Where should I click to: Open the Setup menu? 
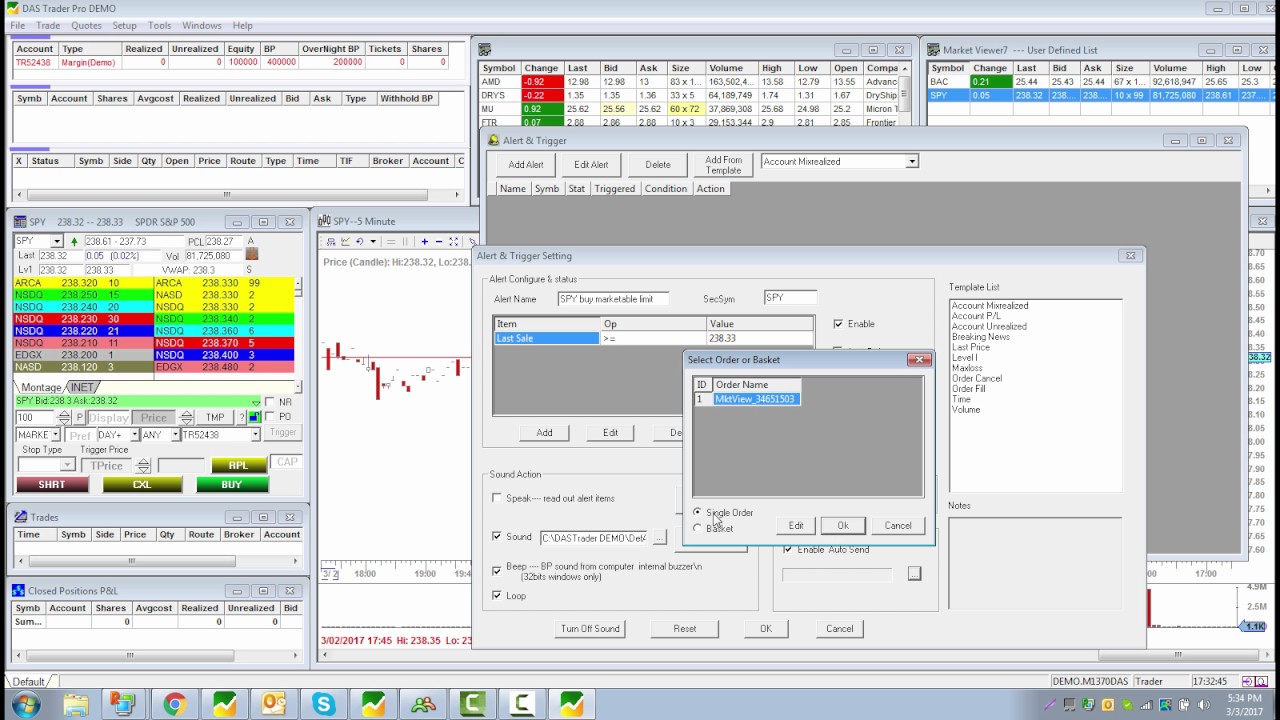pos(124,25)
